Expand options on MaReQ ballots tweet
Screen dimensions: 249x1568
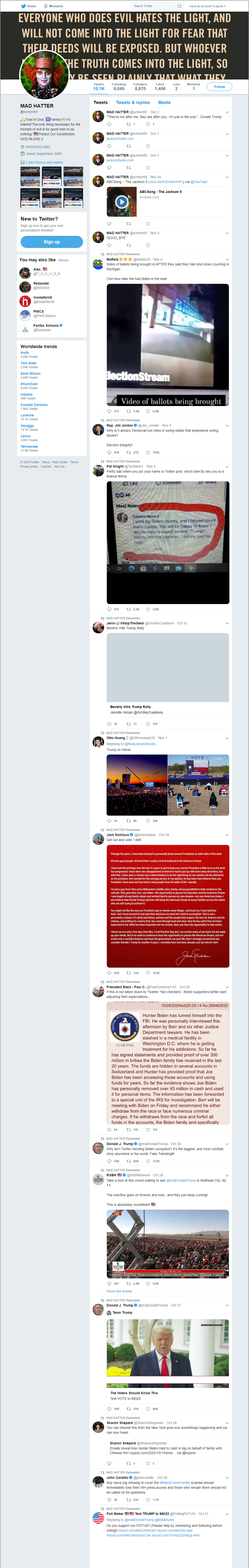[227, 259]
